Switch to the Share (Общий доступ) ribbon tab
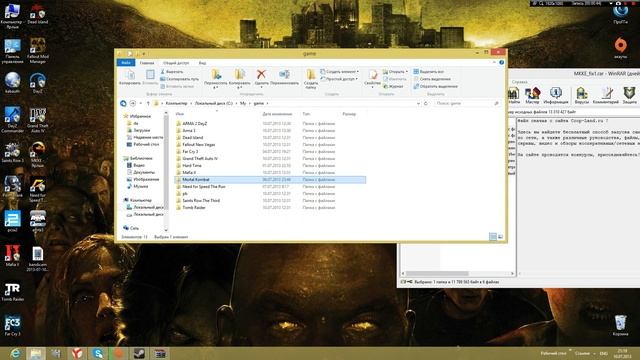Viewport: 640px width, 360px height. 176,63
